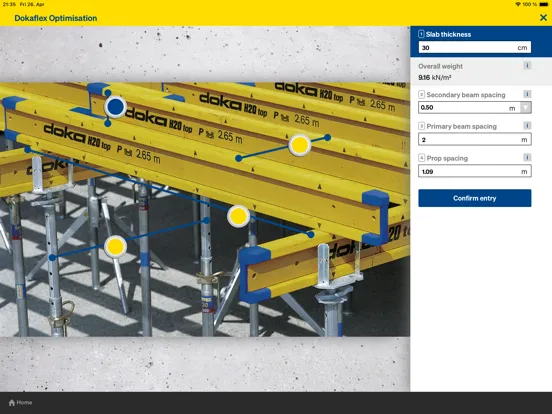Select the yellow secondary beam spacing hotspot

300,145
